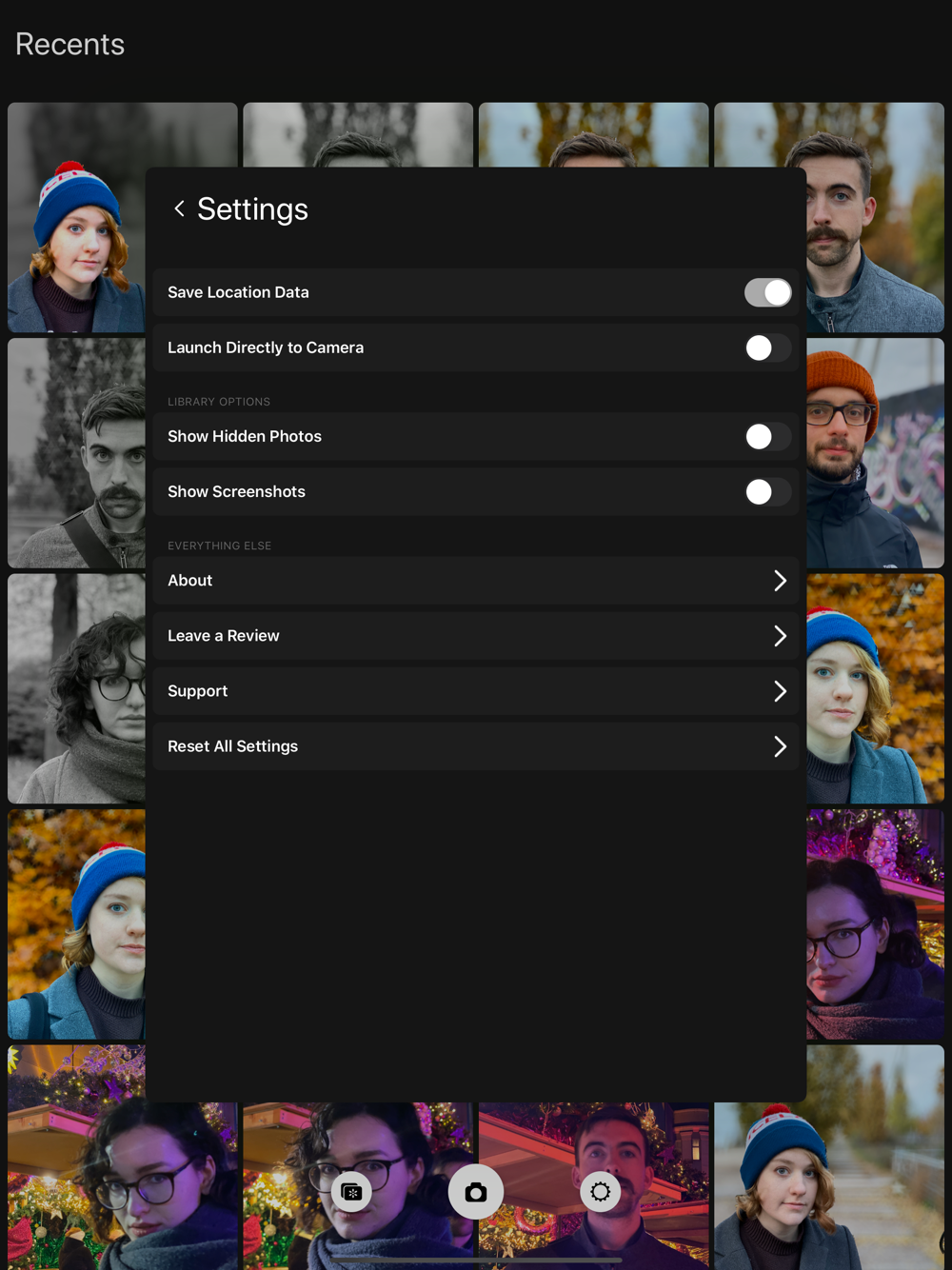
Task: Open the Support row chevron
Action: 780,691
